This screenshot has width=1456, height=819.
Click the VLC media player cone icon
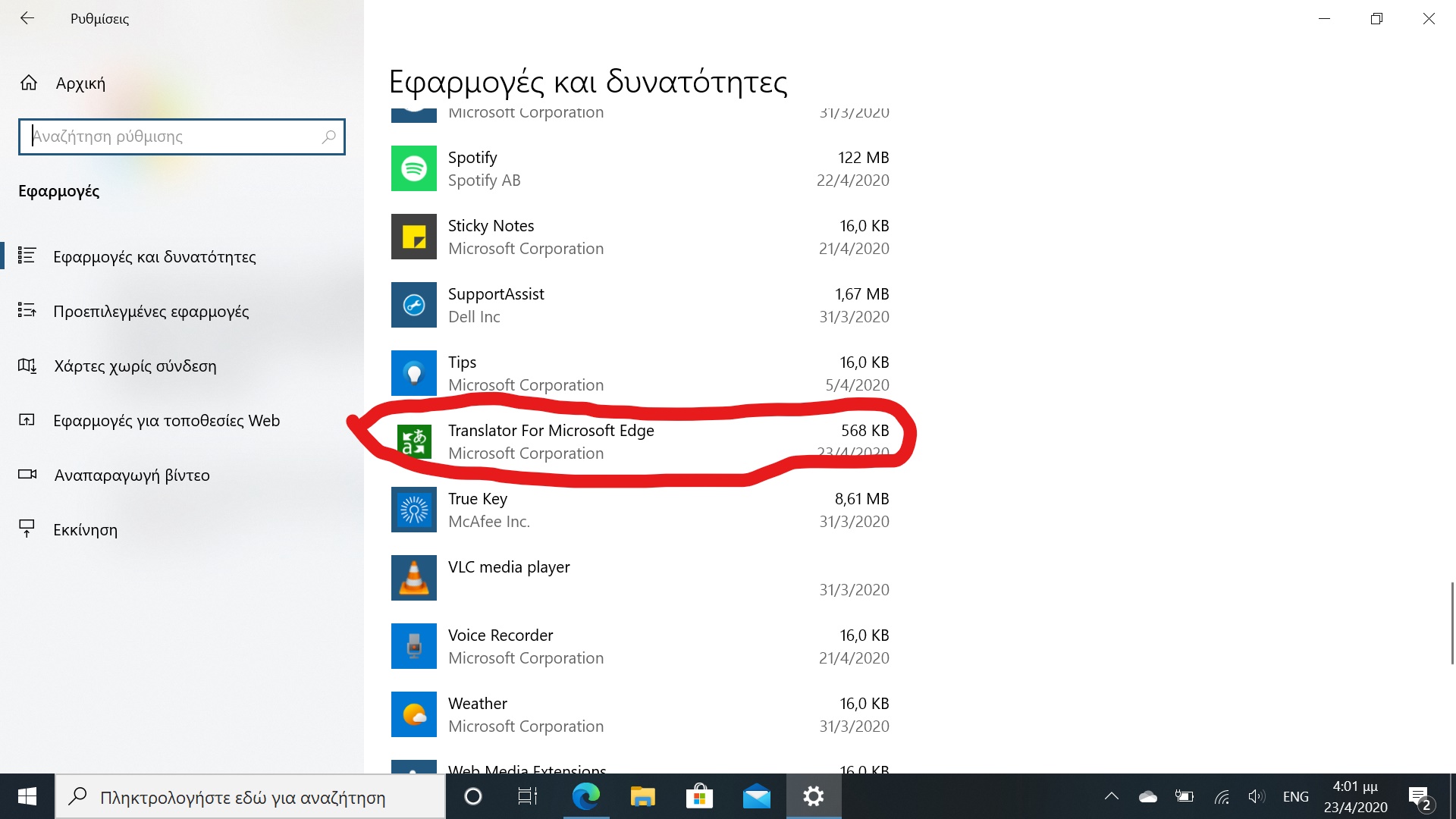[413, 578]
